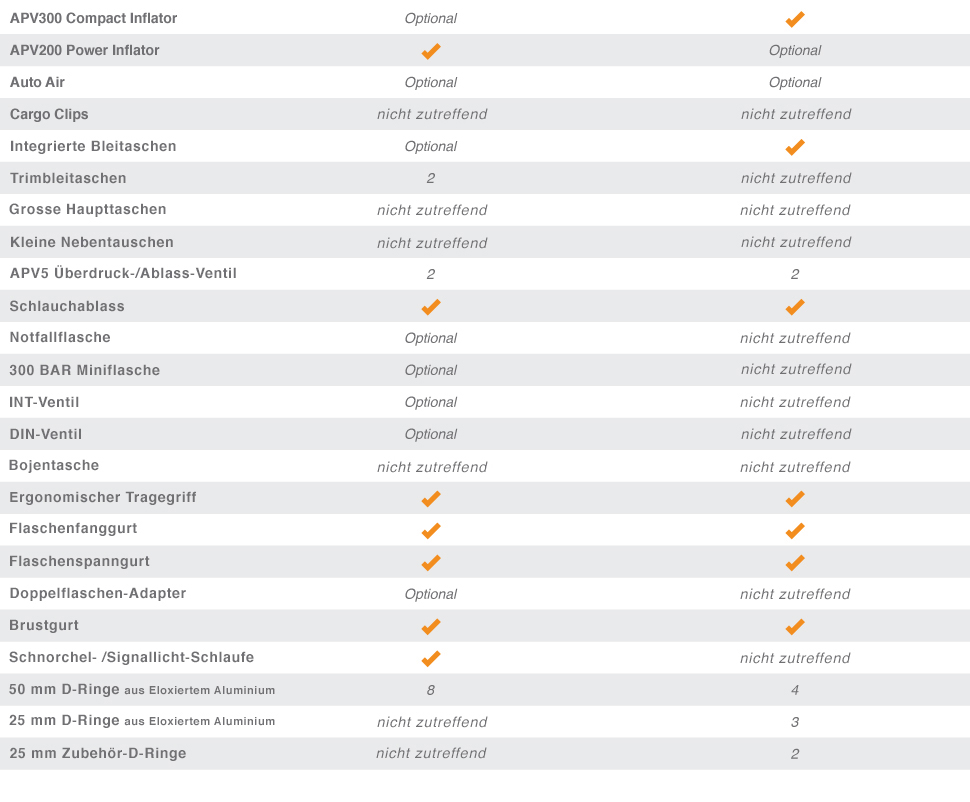Click the value 8 for 50 mm D-Ringe
Image resolution: width=970 pixels, height=802 pixels.
[x=431, y=690]
